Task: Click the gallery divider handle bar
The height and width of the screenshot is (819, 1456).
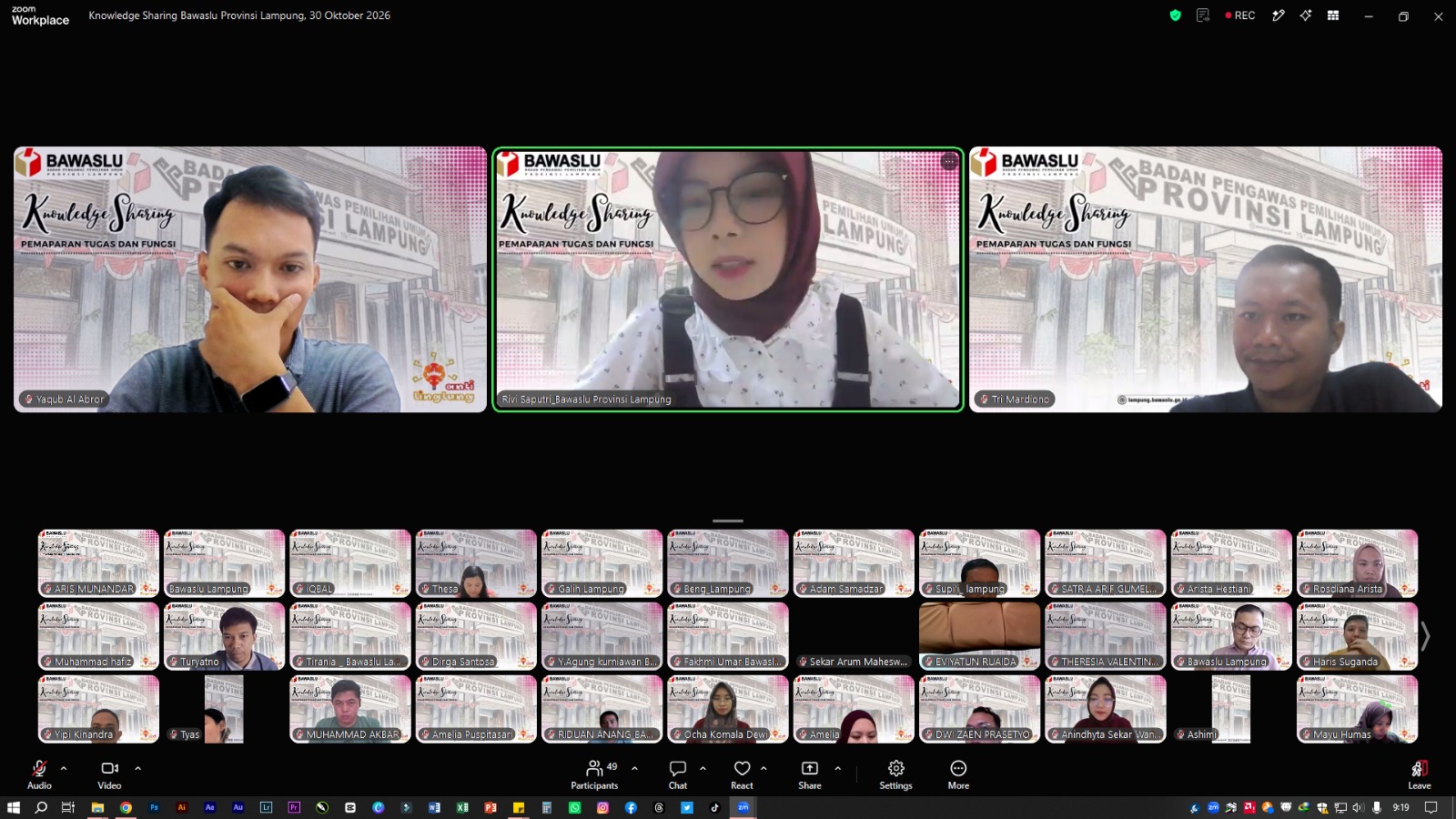Action: click(728, 521)
